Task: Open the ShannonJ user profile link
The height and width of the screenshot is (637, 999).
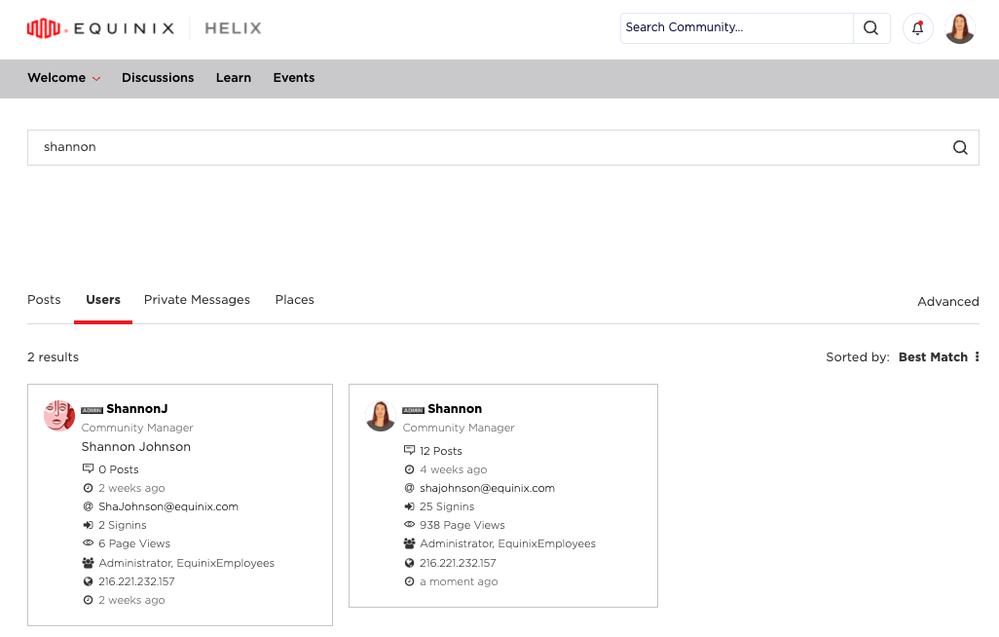Action: tap(137, 409)
